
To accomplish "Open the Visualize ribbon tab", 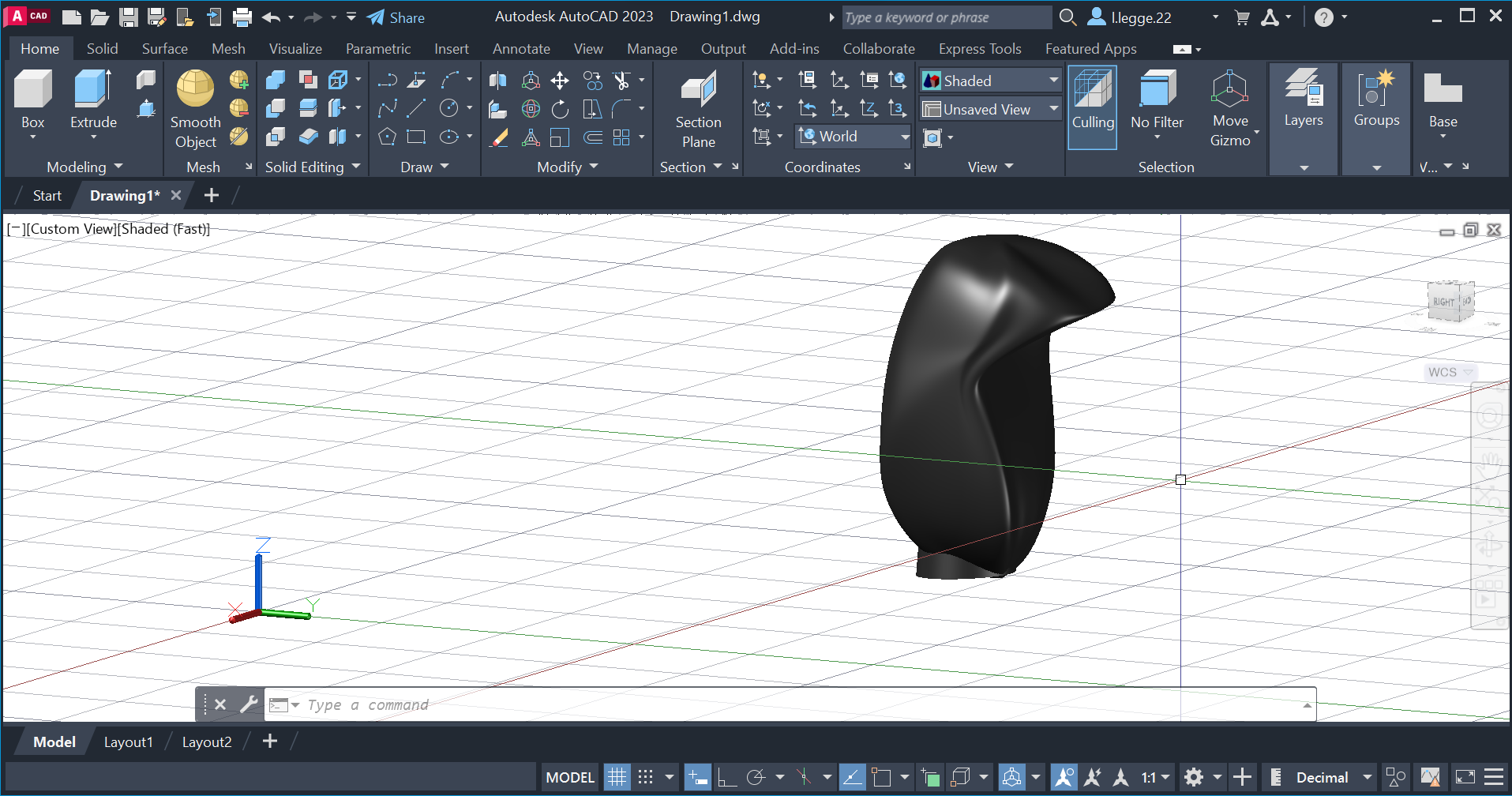I will (x=295, y=48).
